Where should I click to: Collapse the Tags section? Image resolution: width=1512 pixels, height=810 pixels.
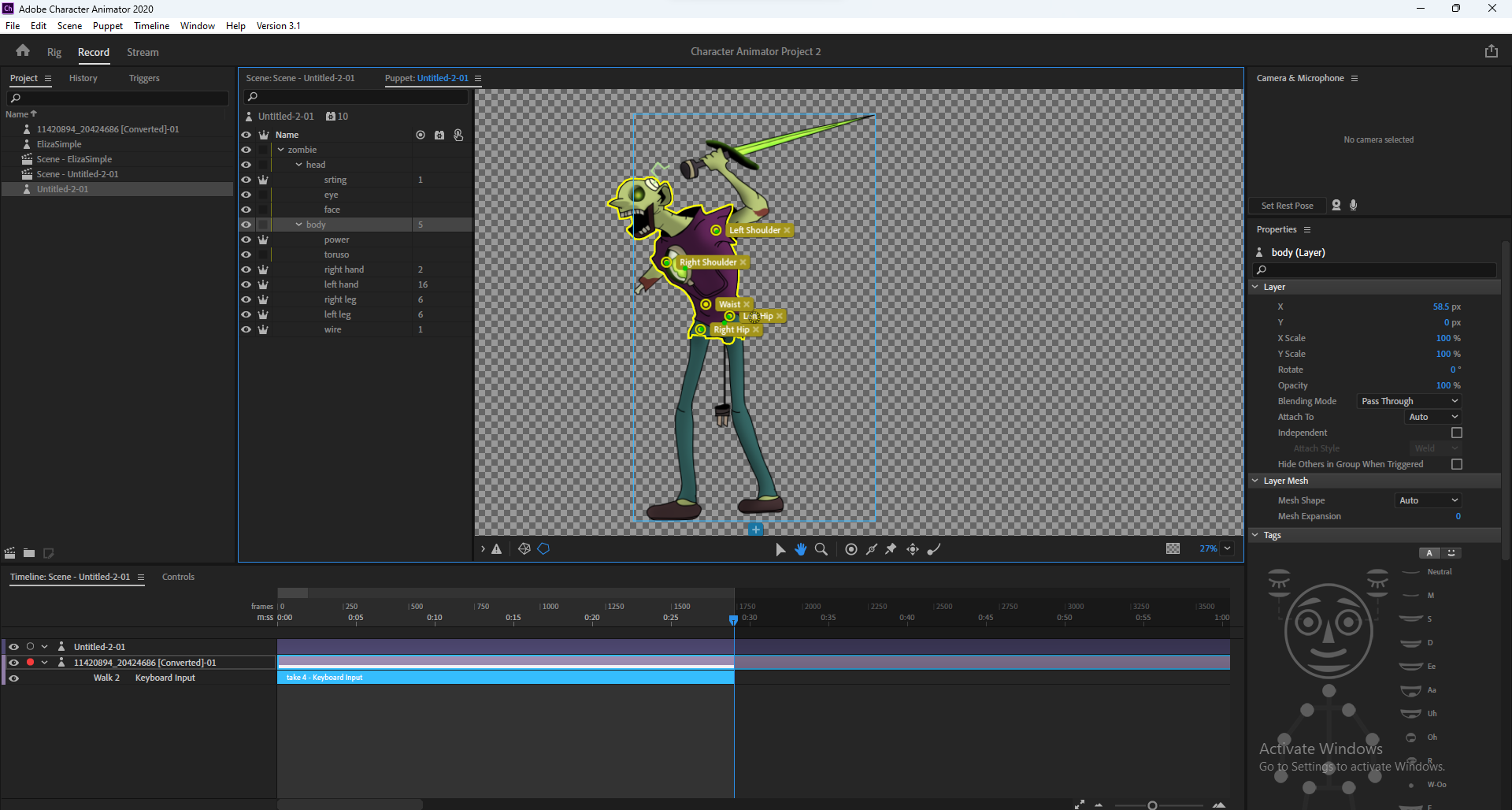1255,535
